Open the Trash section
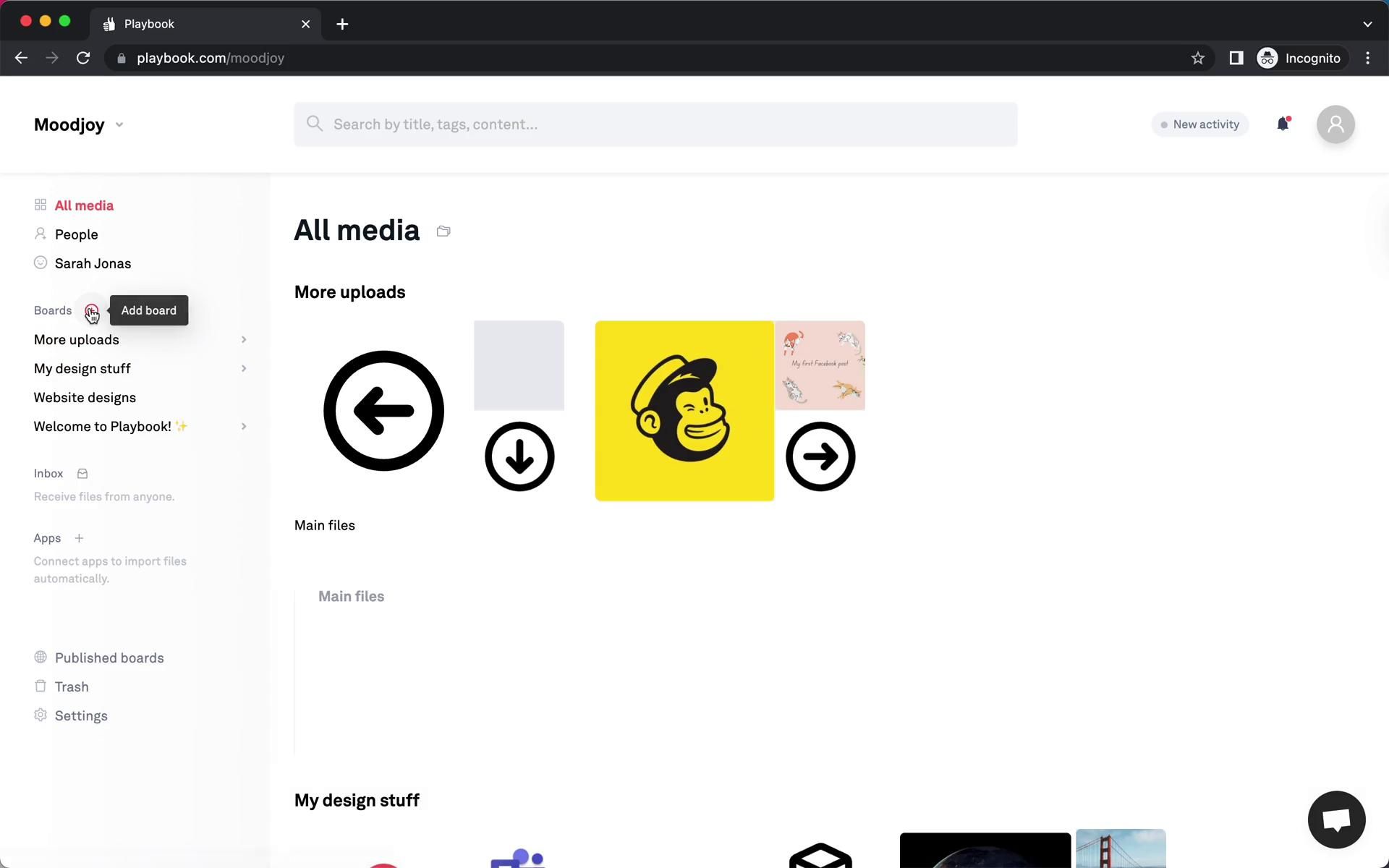 click(x=72, y=686)
